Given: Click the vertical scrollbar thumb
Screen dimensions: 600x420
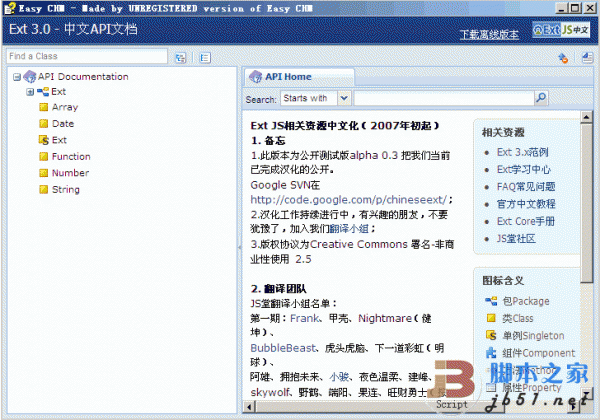Looking at the screenshot, I should [586, 203].
